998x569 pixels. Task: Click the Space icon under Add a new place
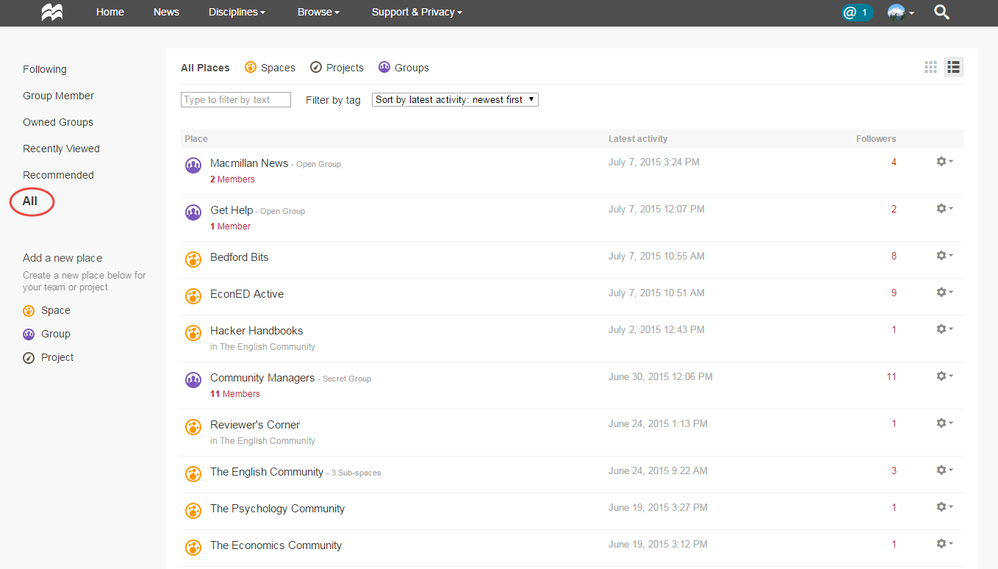(29, 311)
